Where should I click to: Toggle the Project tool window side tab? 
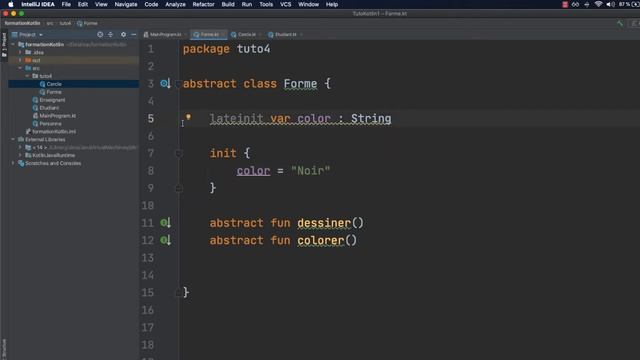coord(4,44)
